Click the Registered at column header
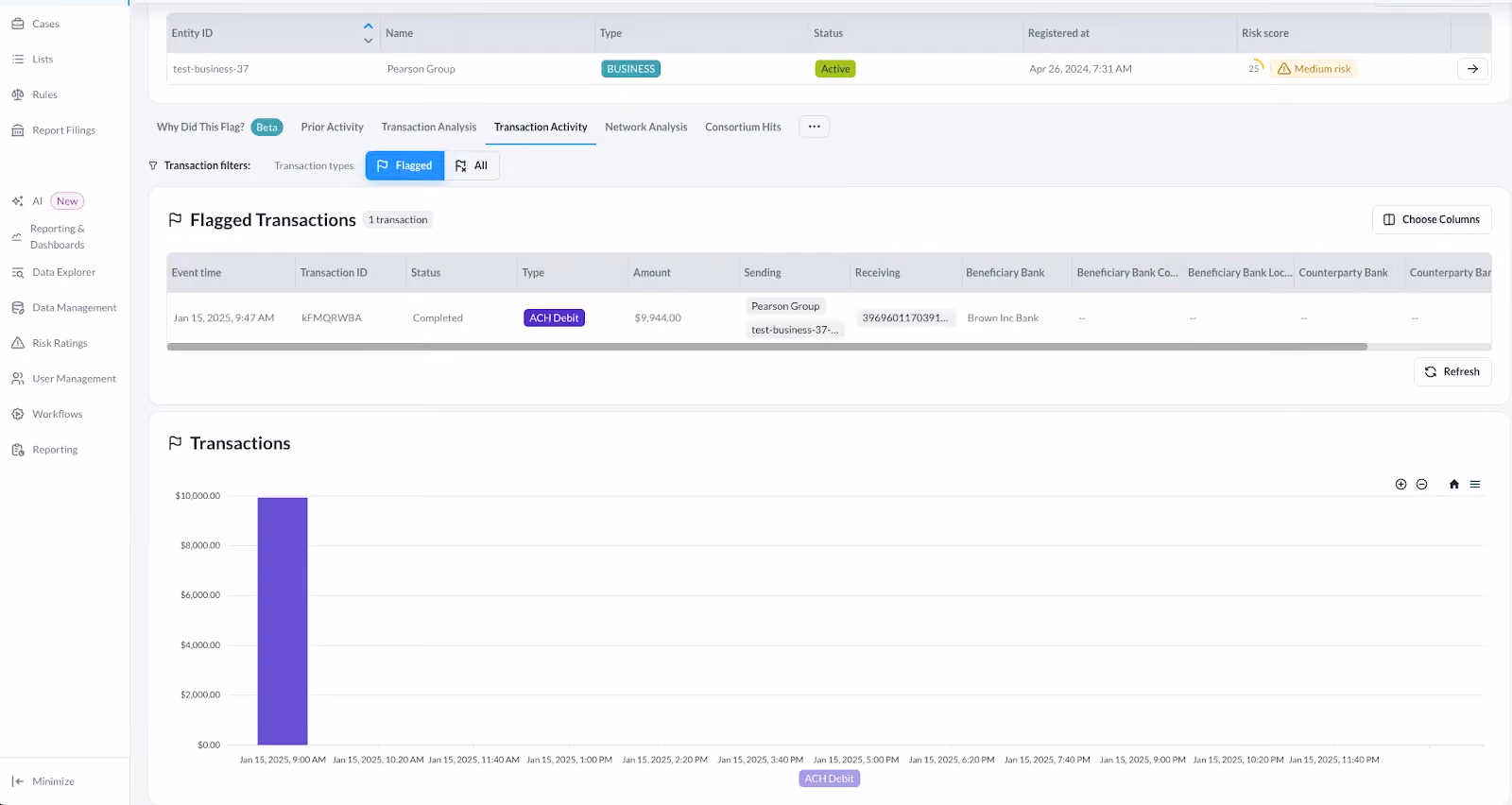The width and height of the screenshot is (1512, 805). pyautogui.click(x=1130, y=33)
